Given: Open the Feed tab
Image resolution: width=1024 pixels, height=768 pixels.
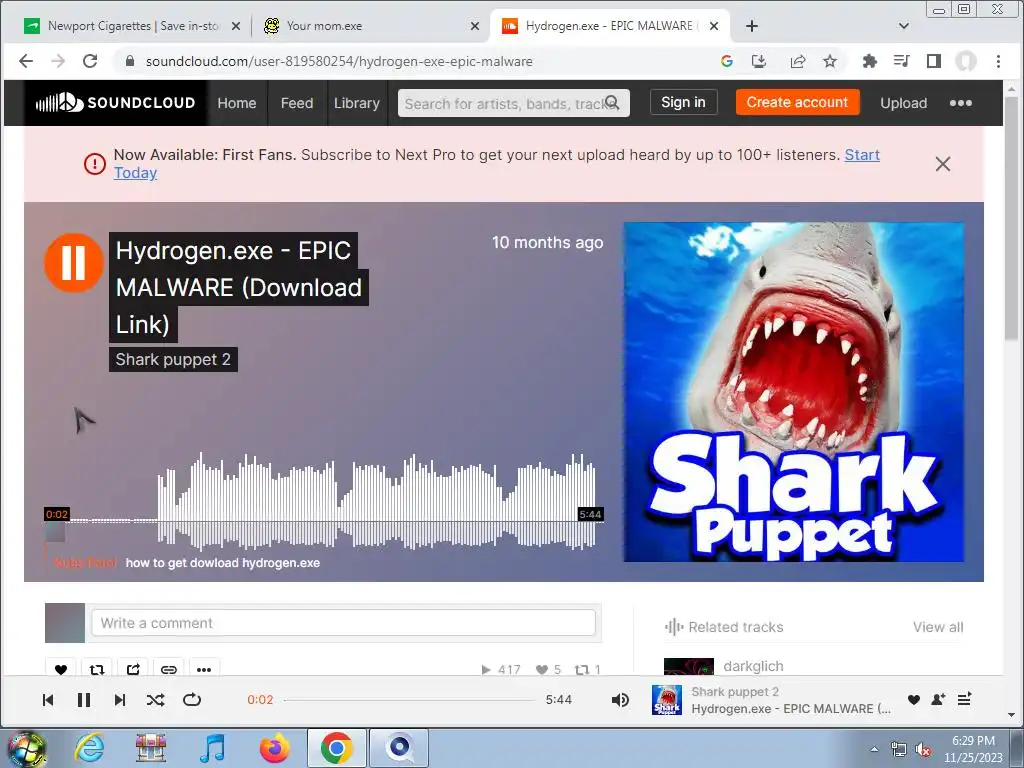Looking at the screenshot, I should pos(297,103).
